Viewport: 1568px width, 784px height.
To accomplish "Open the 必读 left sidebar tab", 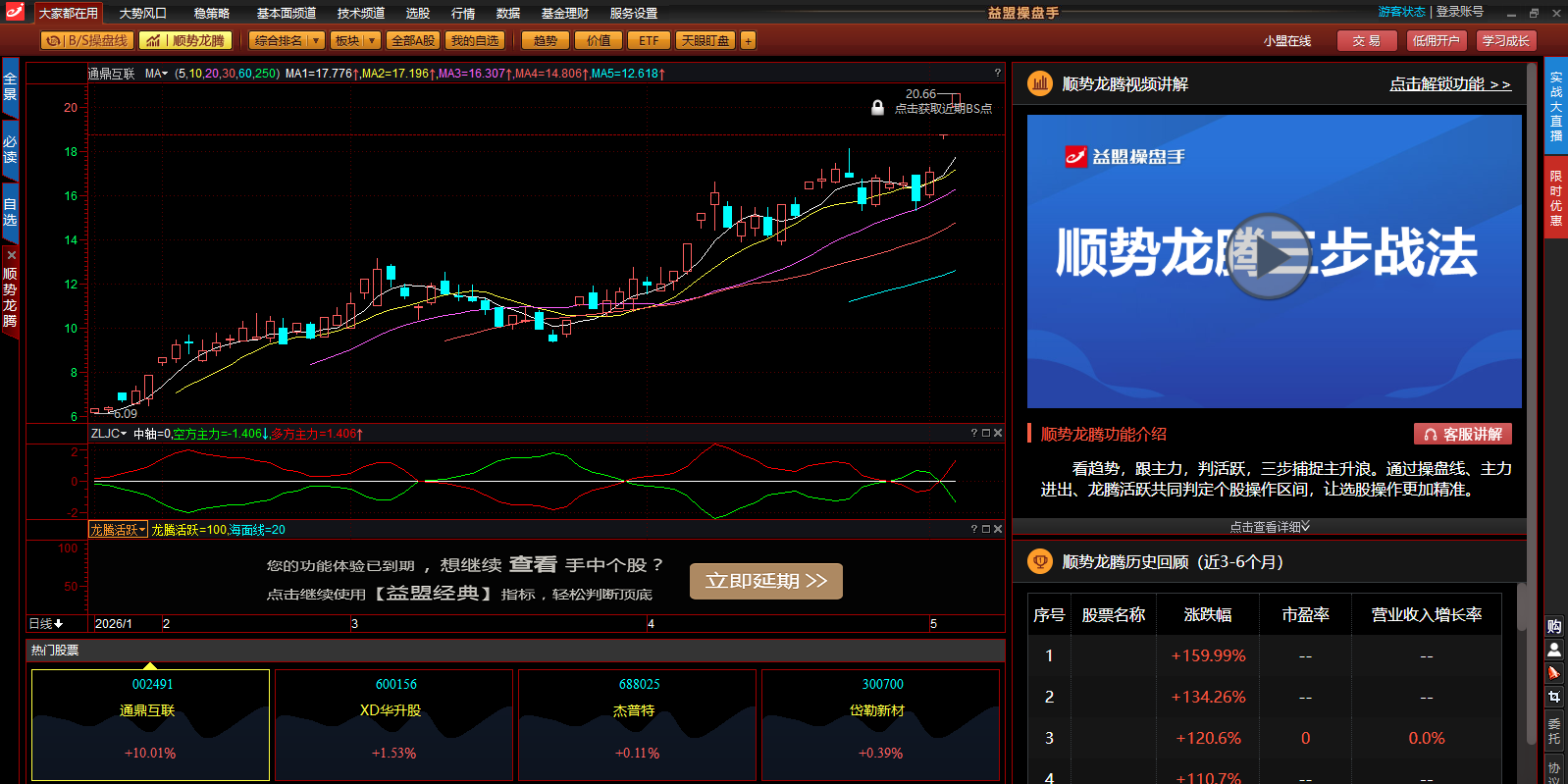I will 10,149.
